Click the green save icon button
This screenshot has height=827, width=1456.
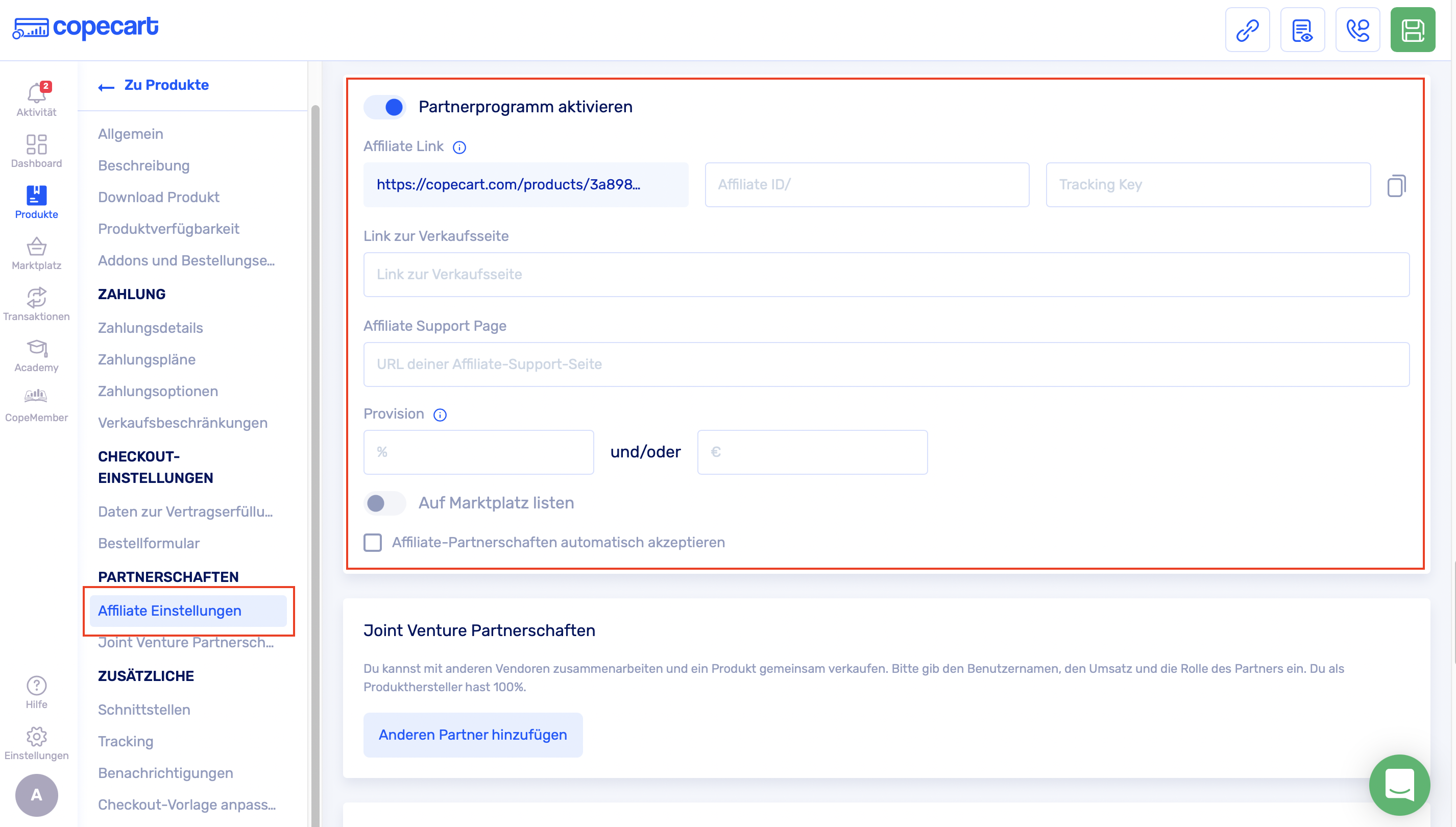click(1412, 30)
